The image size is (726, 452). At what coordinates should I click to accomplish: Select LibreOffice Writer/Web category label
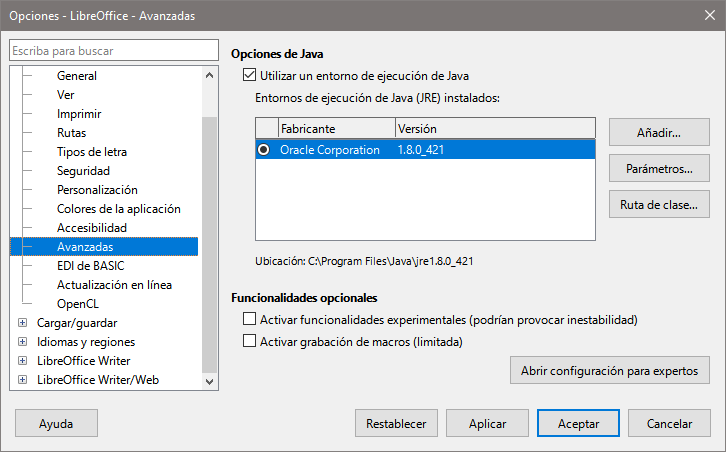click(x=98, y=380)
